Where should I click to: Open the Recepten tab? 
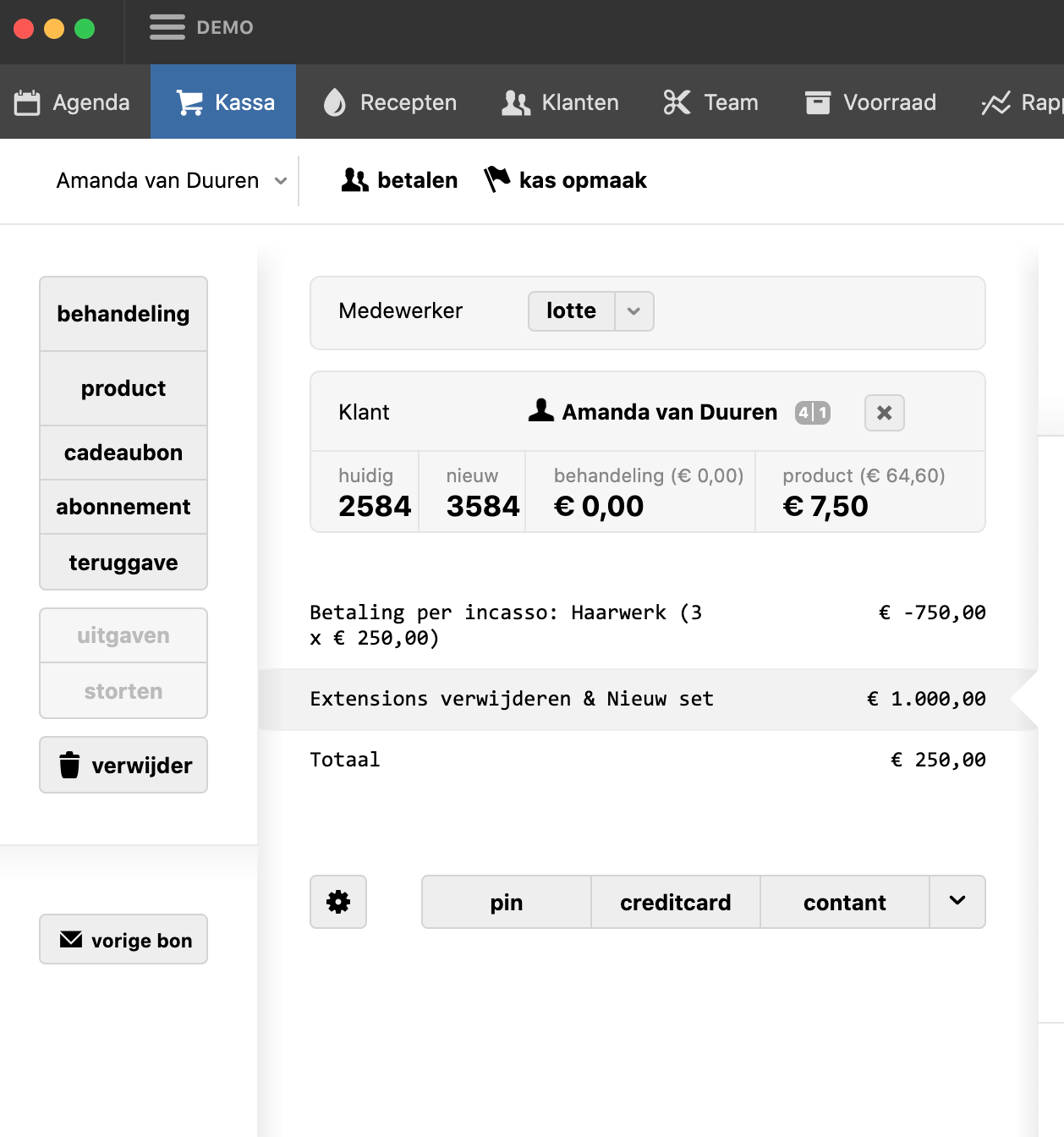coord(390,102)
